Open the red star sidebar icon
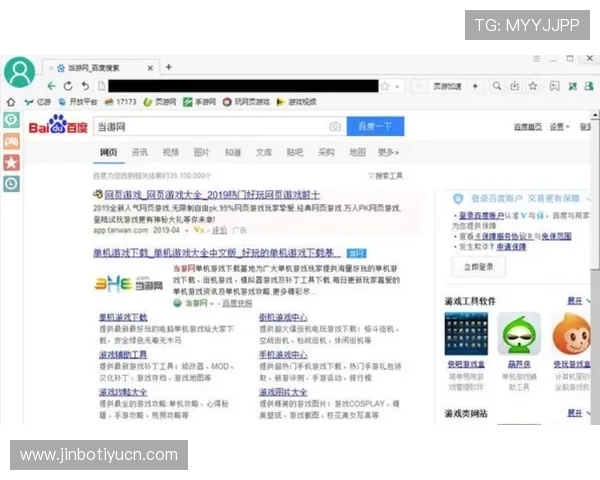600x480 pixels. [x=11, y=163]
